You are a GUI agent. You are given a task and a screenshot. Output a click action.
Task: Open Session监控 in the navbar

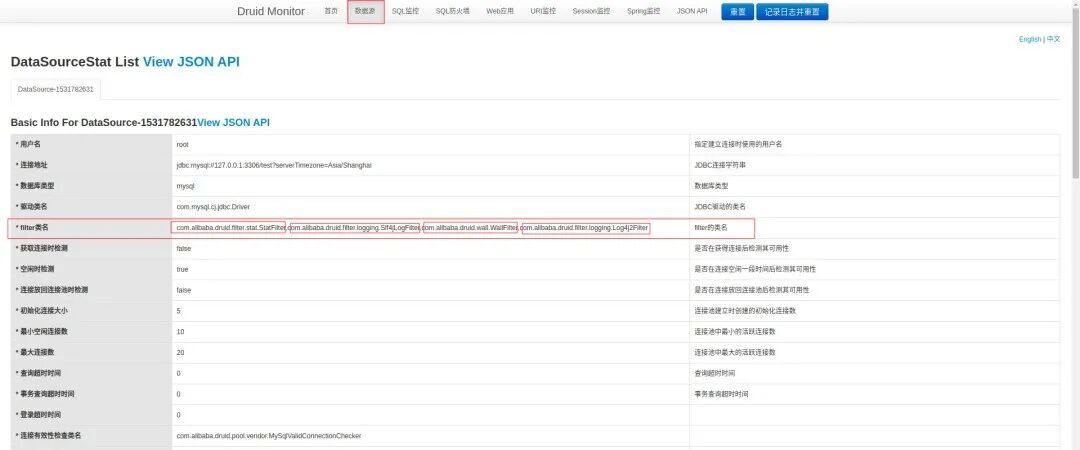pos(591,12)
